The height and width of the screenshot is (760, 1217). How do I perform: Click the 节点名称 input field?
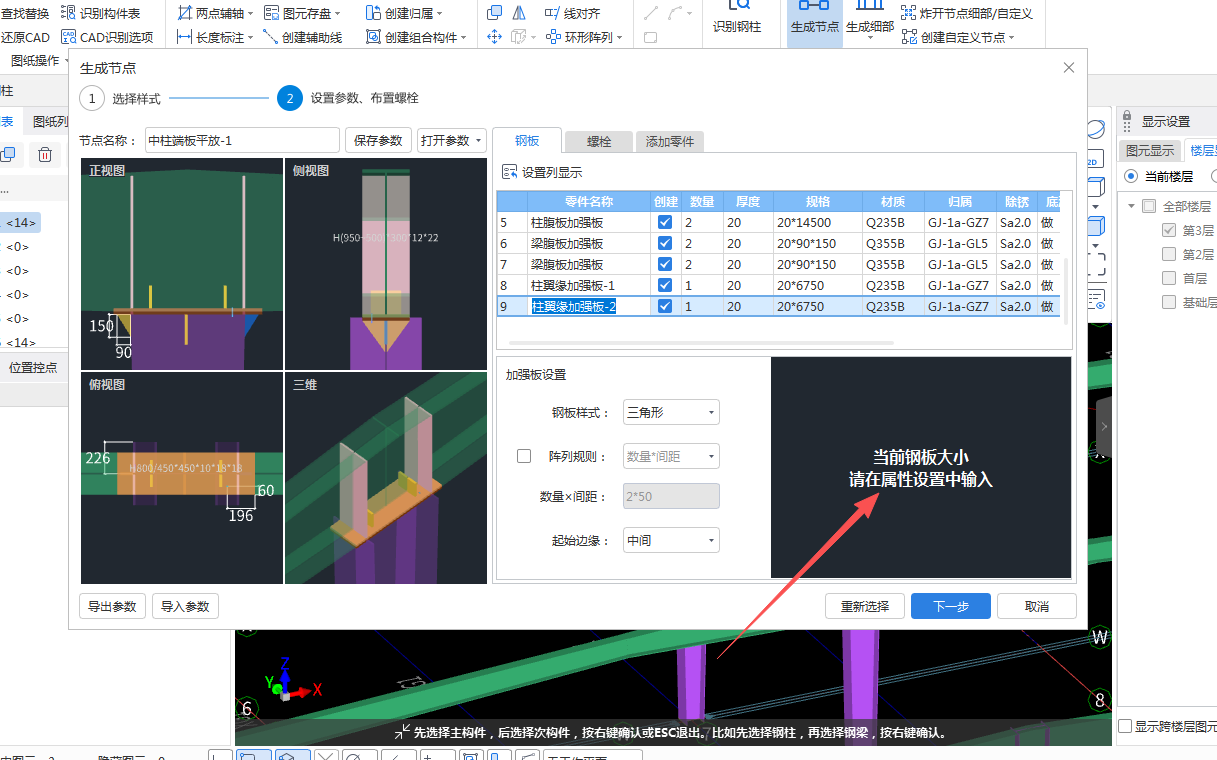pyautogui.click(x=241, y=140)
